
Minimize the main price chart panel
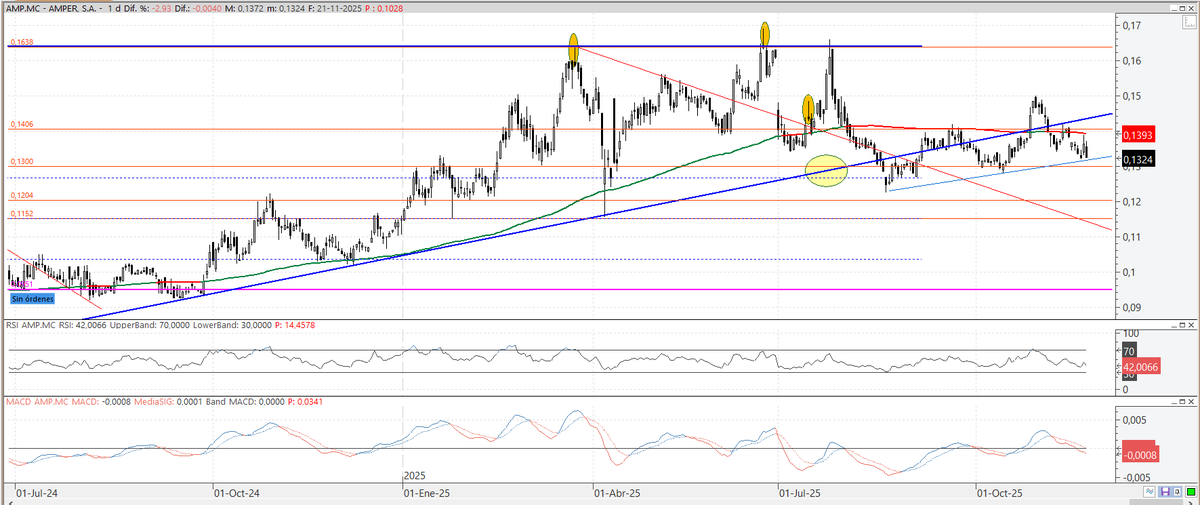click(1174, 8)
